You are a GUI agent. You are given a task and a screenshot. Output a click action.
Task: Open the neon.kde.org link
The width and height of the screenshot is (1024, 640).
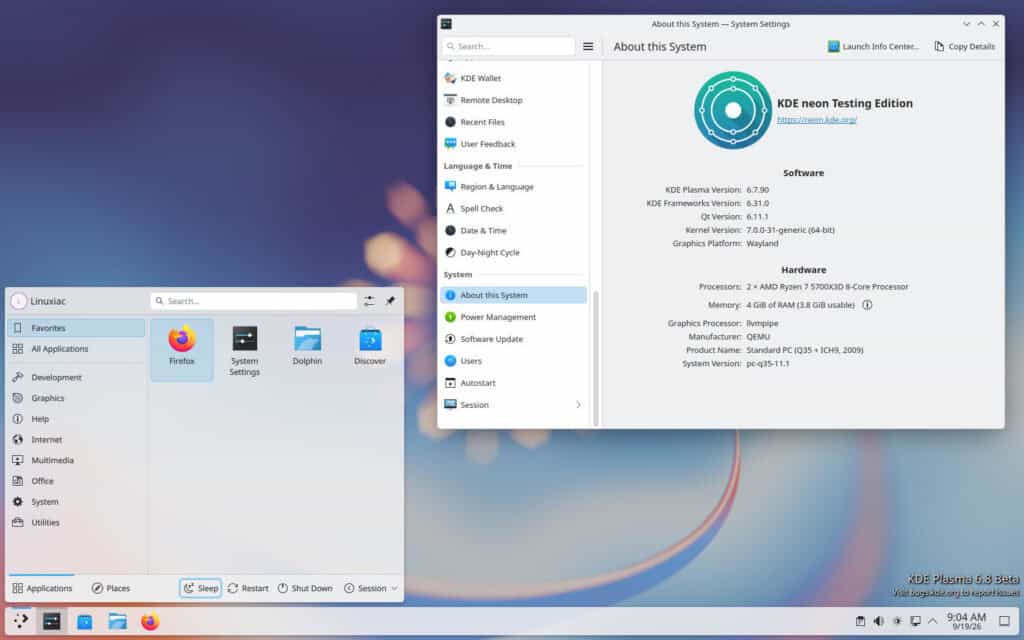tap(816, 120)
